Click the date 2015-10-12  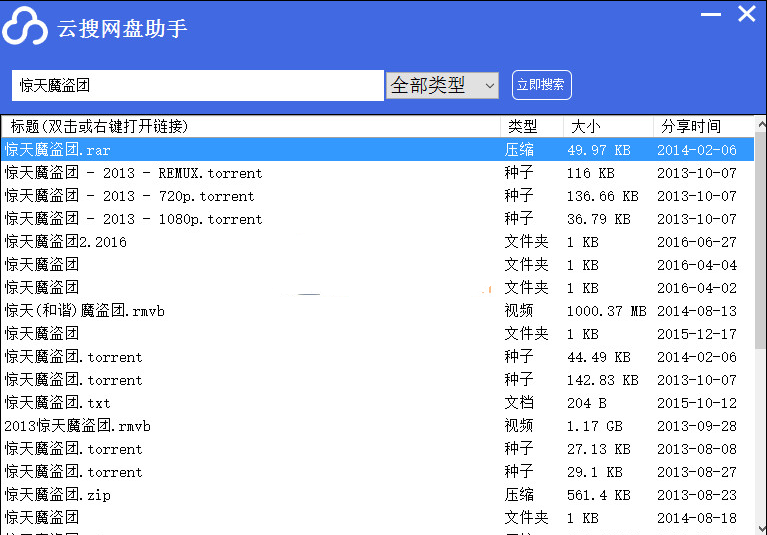[697, 403]
